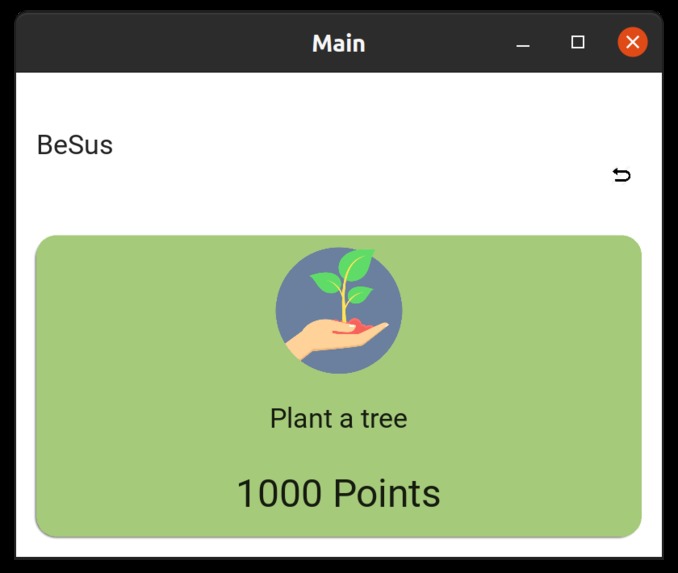The height and width of the screenshot is (573, 678).
Task: Click the BeSus app title
Action: (x=75, y=144)
